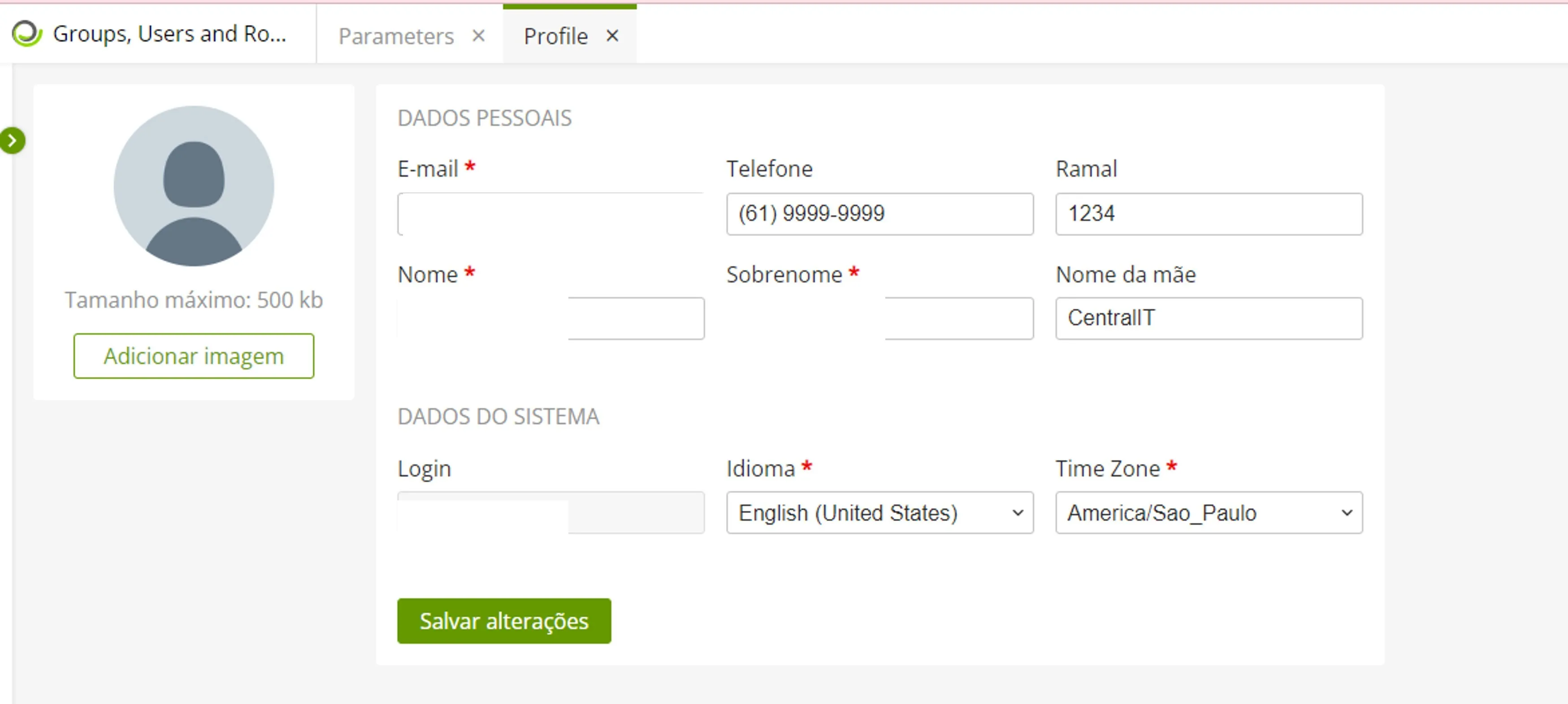Viewport: 1568px width, 704px height.
Task: Select the Ramal input field
Action: point(1209,214)
